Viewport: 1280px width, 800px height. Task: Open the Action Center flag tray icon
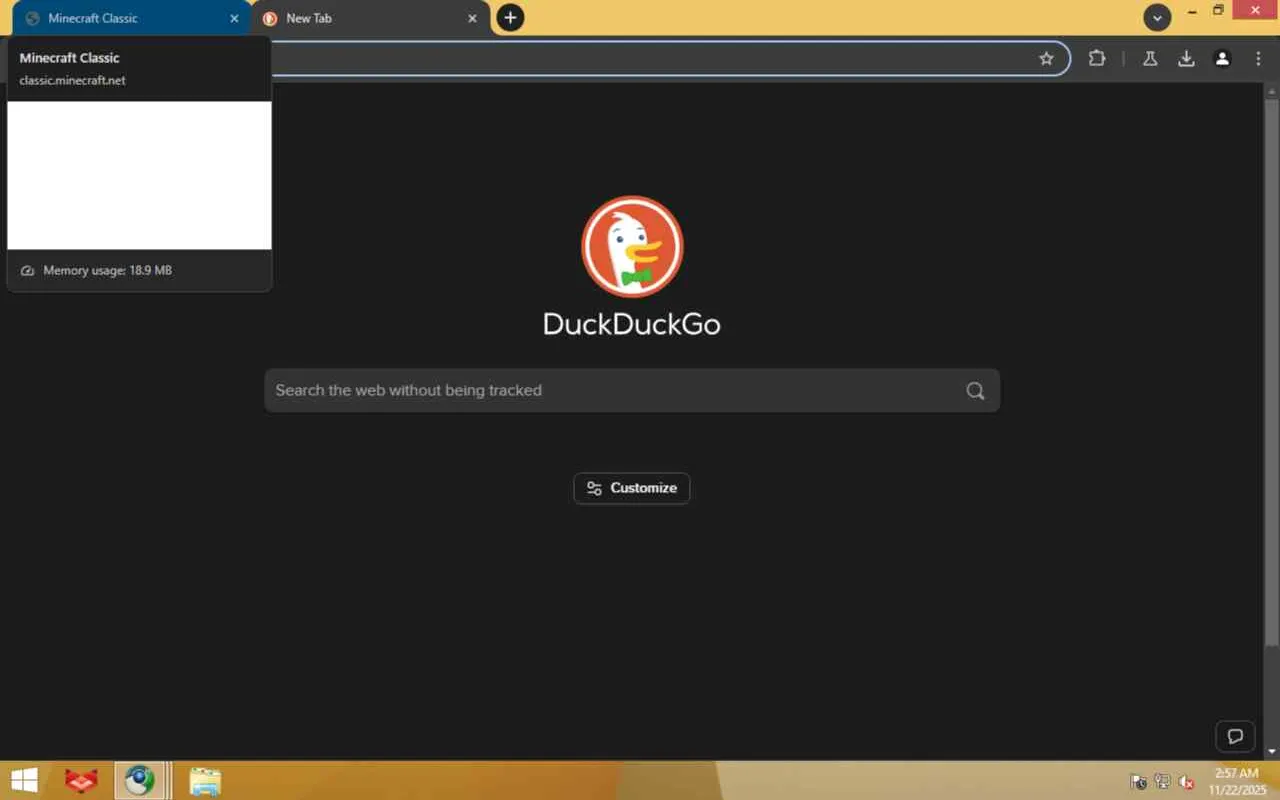[1138, 782]
